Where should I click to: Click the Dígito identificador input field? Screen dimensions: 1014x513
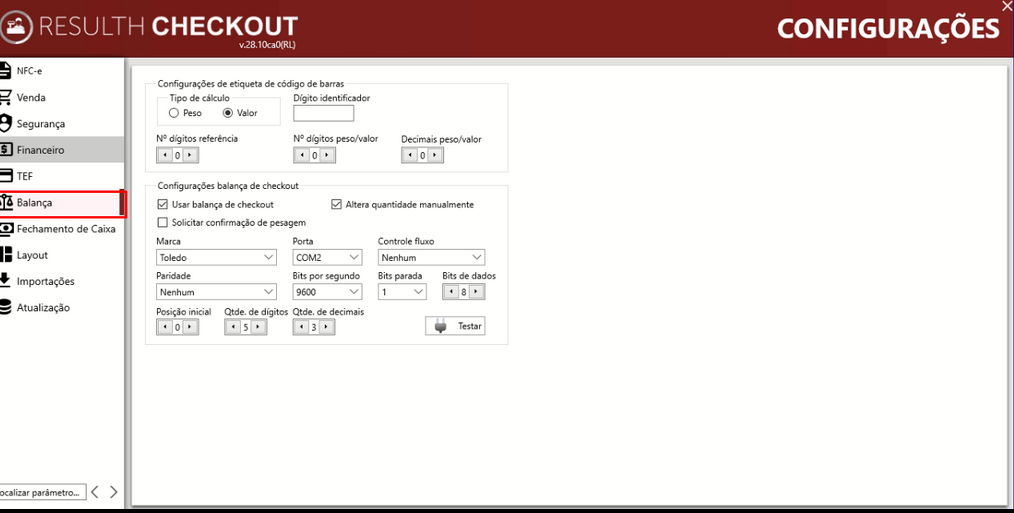tap(323, 113)
